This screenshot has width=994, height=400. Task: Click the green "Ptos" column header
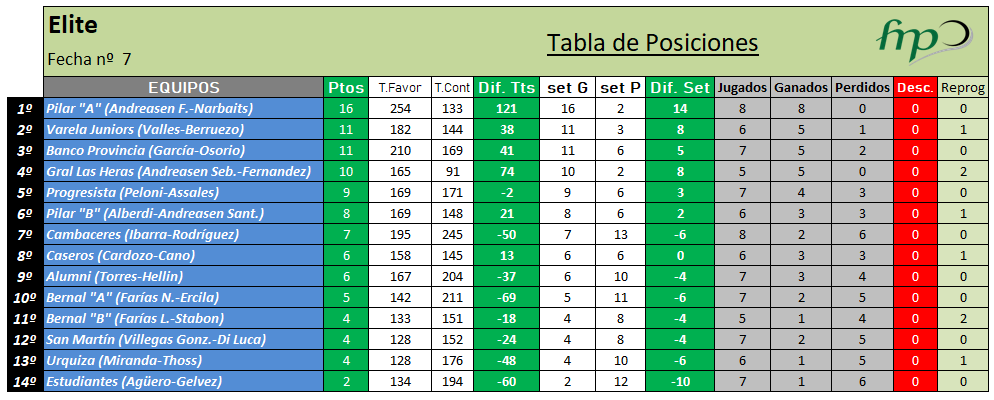pyautogui.click(x=346, y=88)
